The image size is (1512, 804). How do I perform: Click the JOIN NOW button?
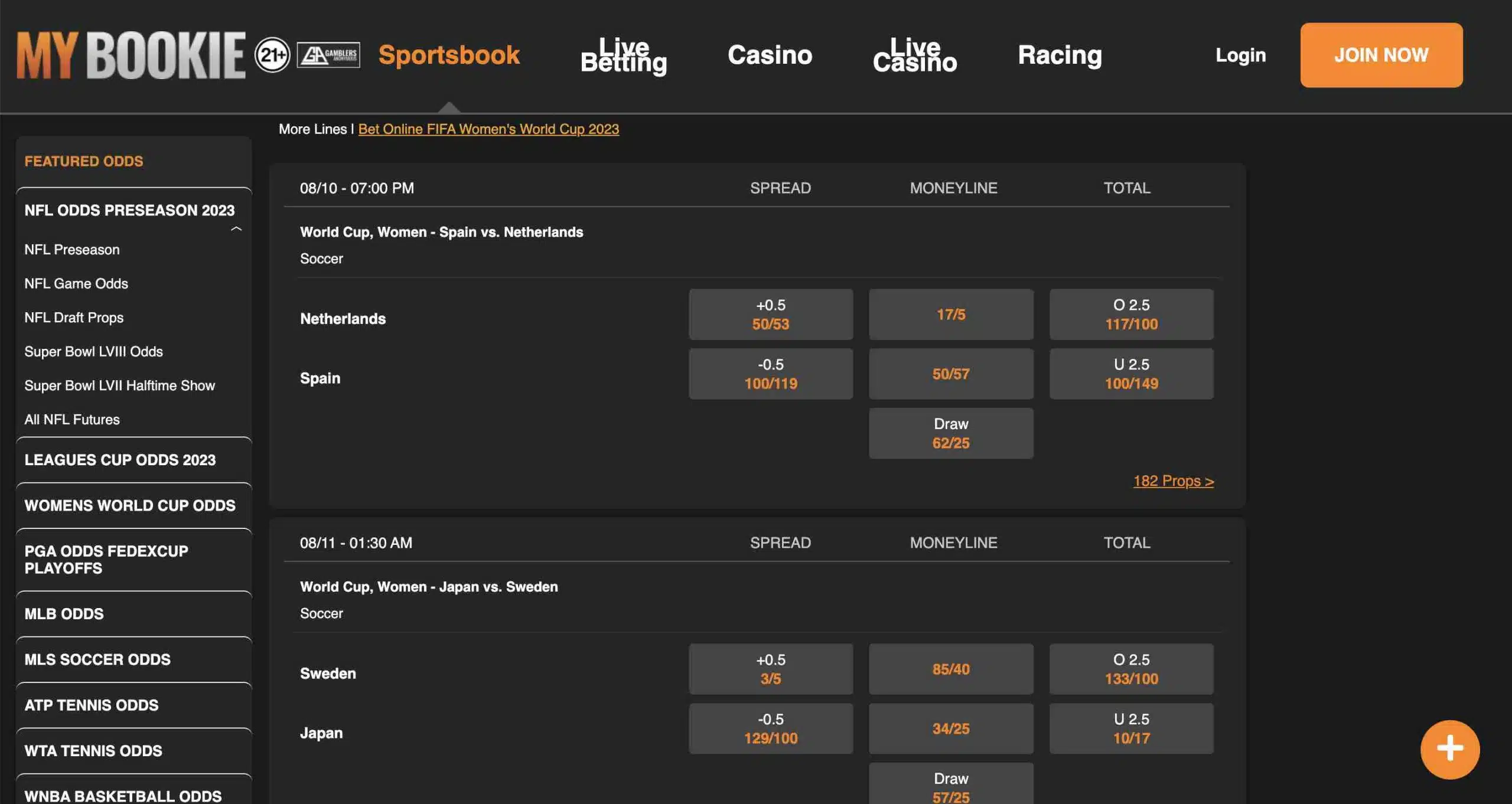[1381, 55]
